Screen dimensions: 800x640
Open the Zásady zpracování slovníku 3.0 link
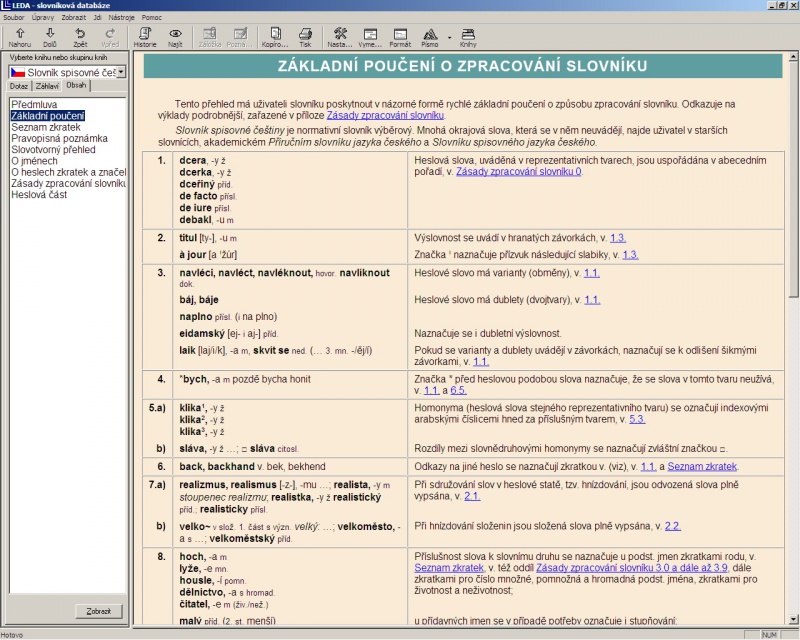632,568
